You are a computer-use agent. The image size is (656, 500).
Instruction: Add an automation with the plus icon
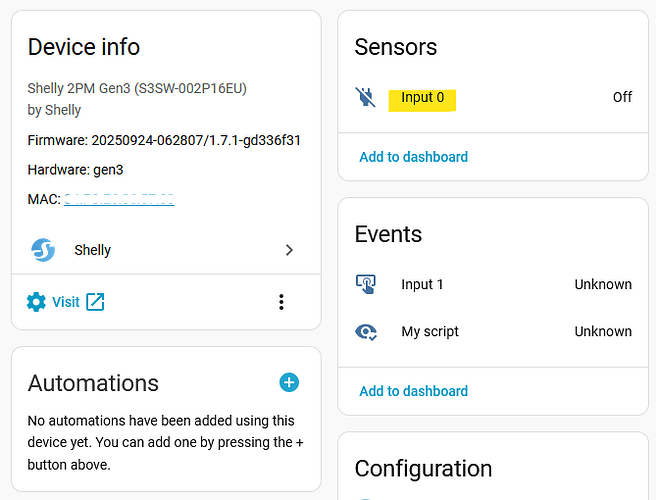[289, 382]
